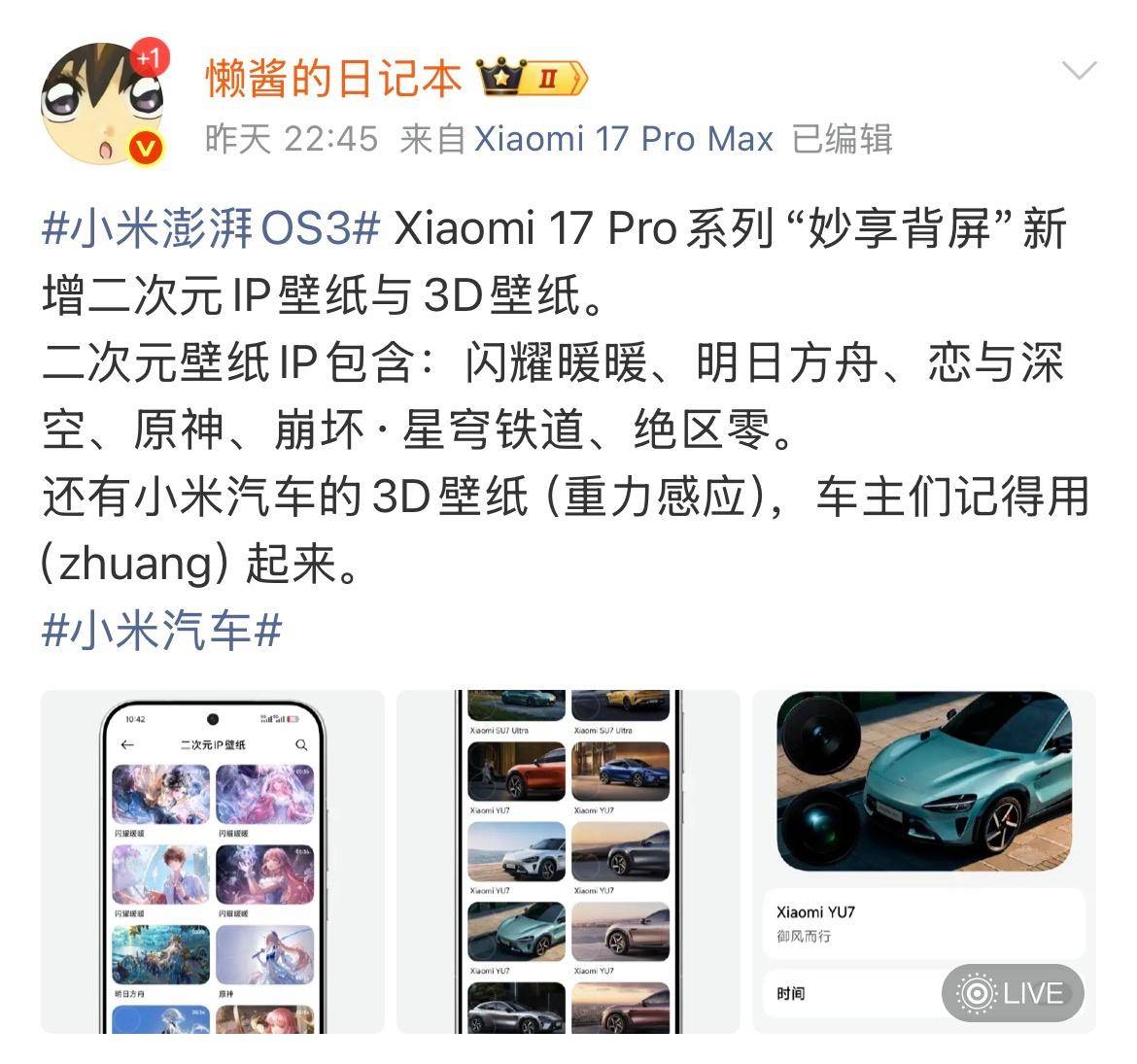Viewport: 1137px width, 1064px height.
Task: Open the #小米澎湃OS3# hashtag
Action: pyautogui.click(x=211, y=227)
